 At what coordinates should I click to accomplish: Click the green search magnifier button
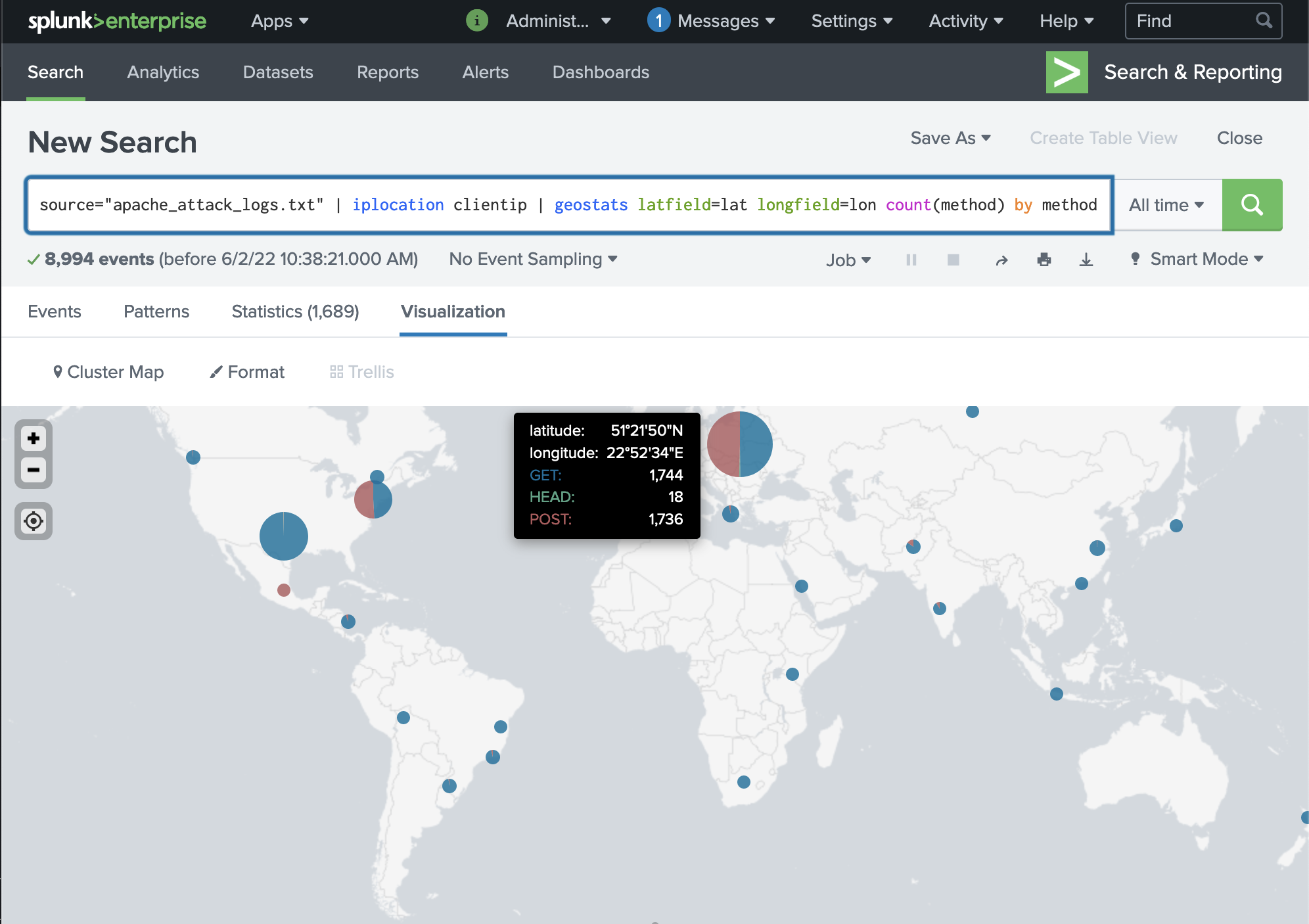(x=1251, y=205)
